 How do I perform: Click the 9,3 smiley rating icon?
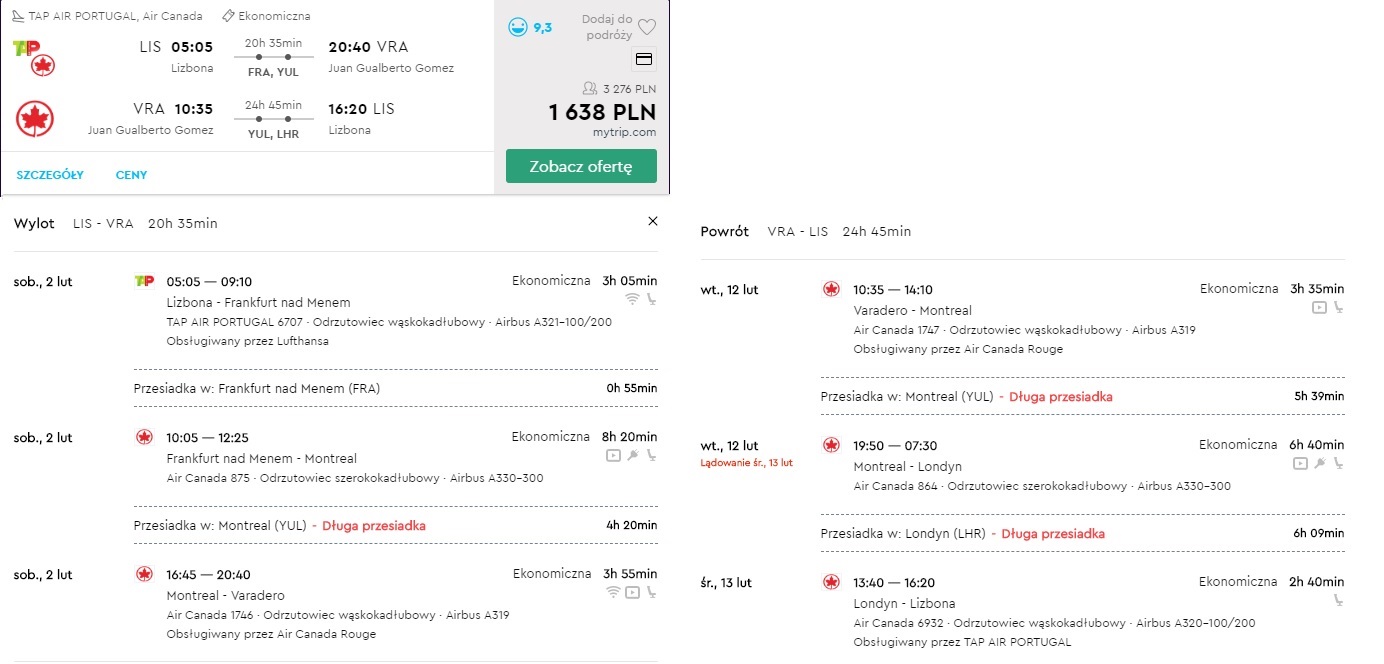517,28
